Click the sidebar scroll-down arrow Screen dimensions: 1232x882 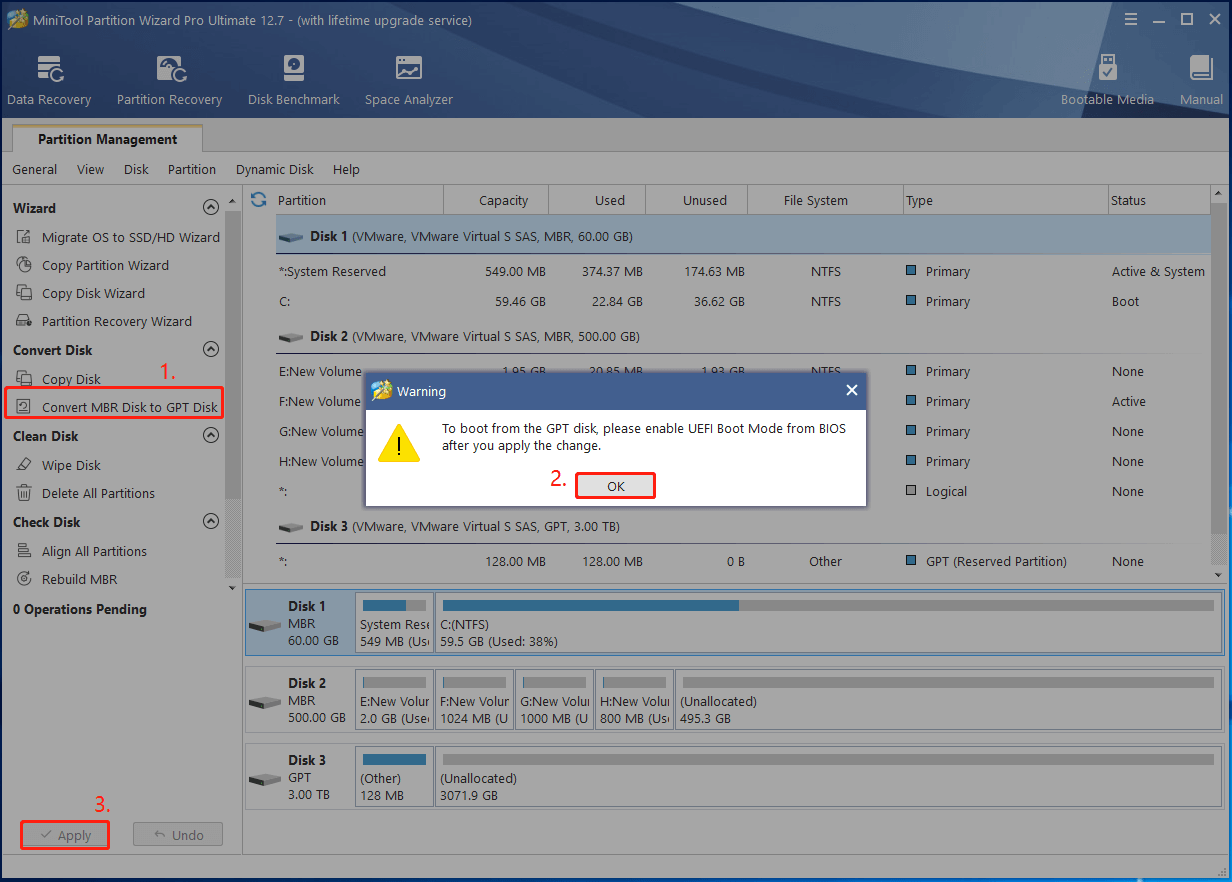(233, 588)
